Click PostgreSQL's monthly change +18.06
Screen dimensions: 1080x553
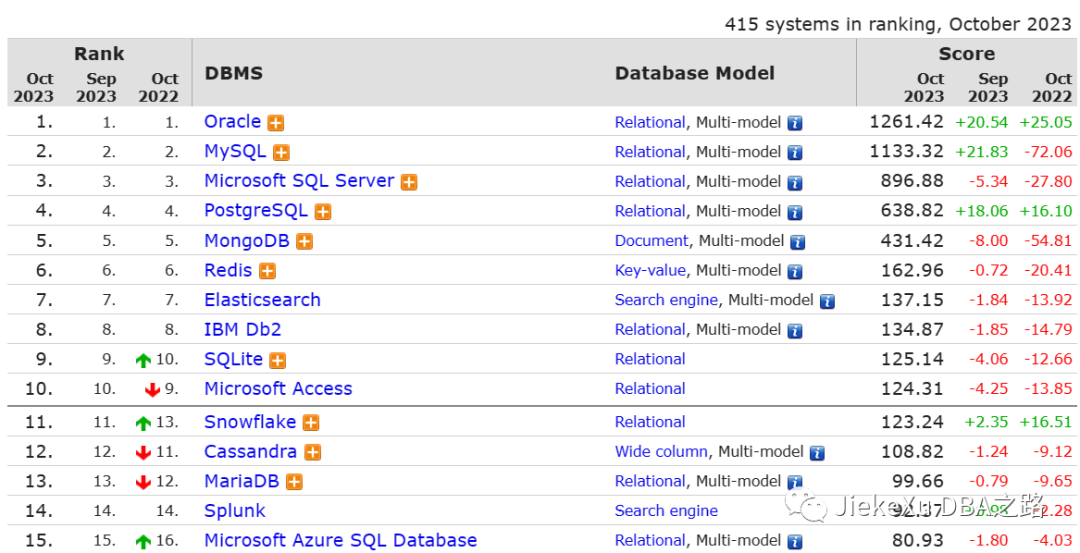pos(982,211)
